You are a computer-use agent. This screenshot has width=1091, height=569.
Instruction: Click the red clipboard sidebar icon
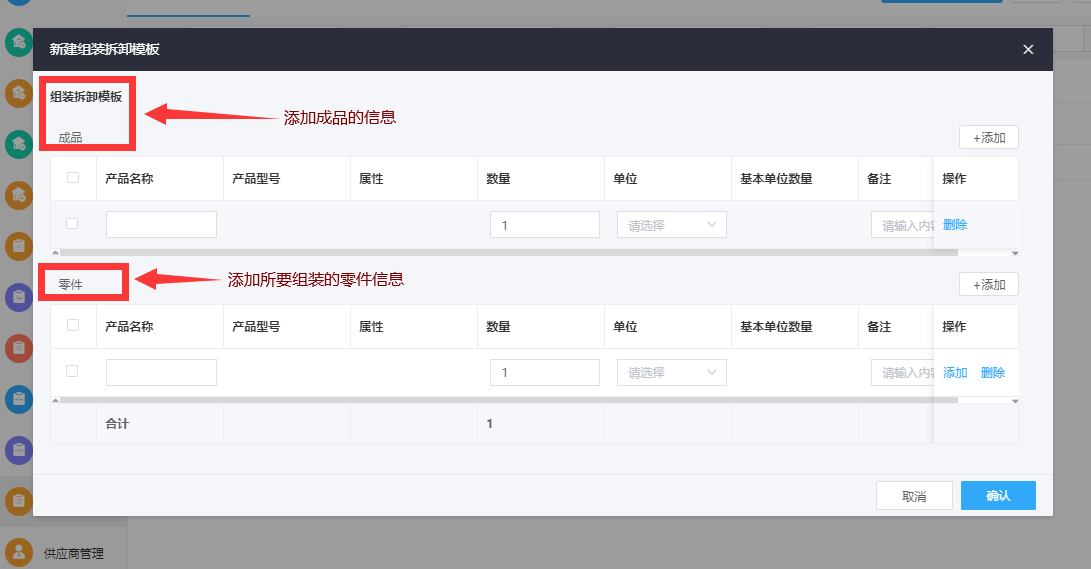click(19, 348)
